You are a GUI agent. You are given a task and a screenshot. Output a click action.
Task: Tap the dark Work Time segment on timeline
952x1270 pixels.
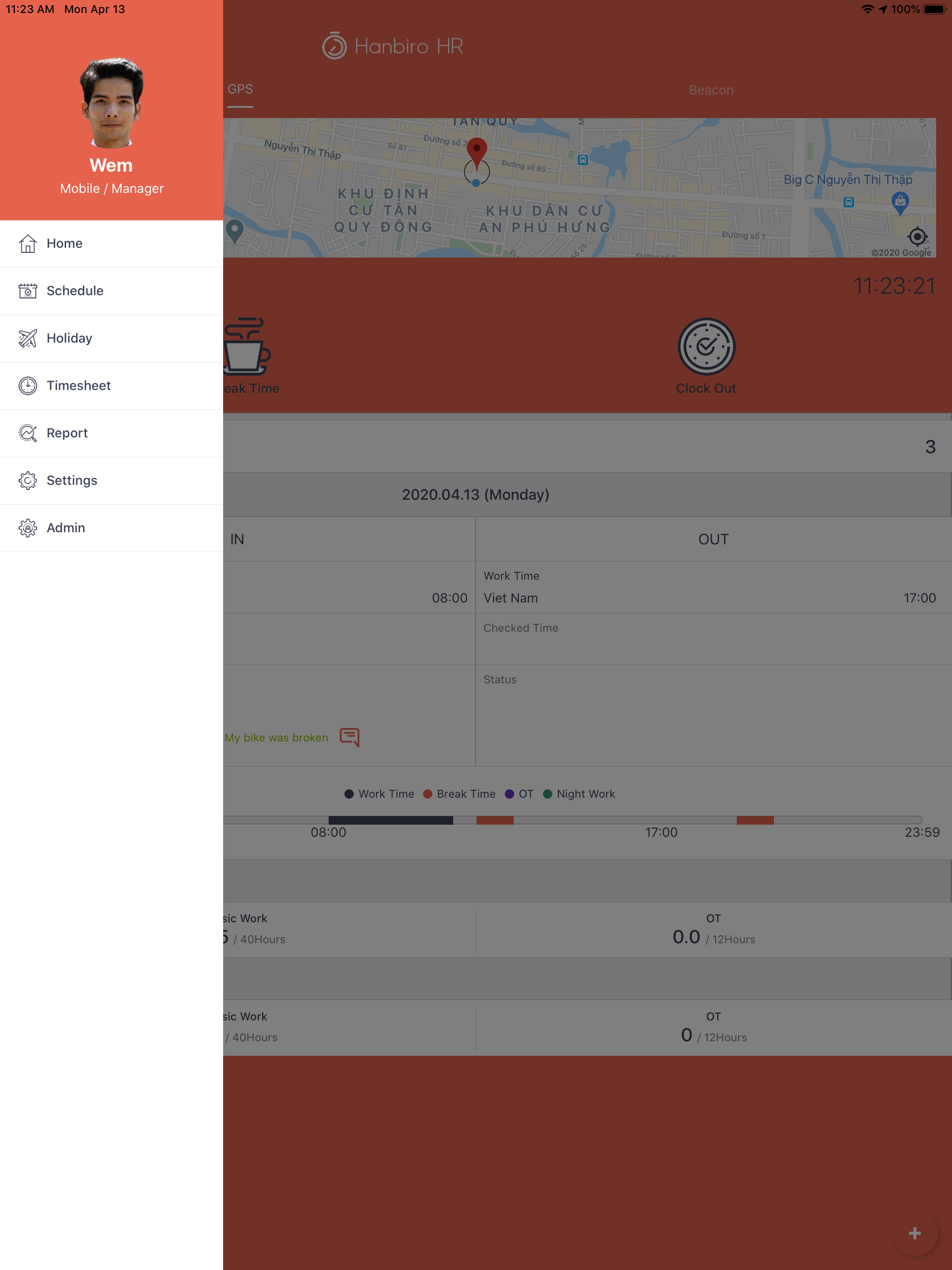[x=390, y=820]
